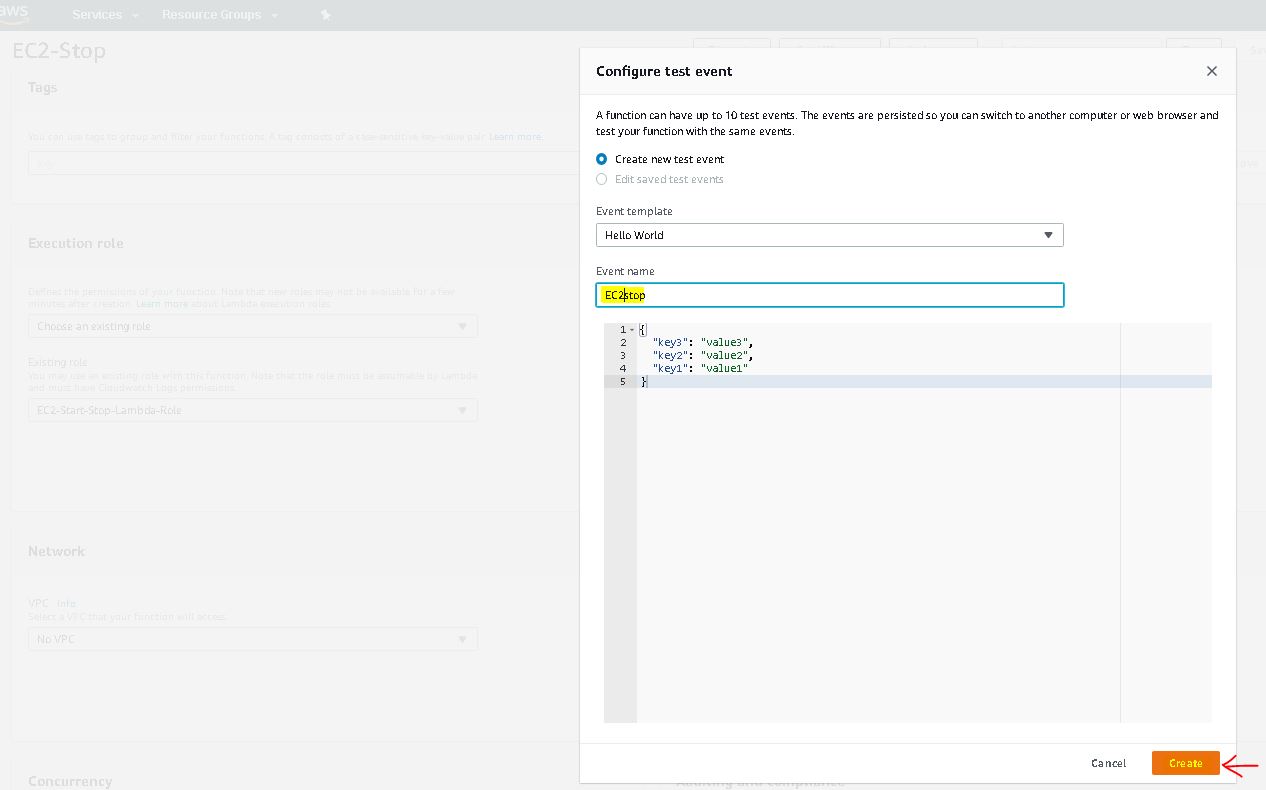Open the Choose an existing role dropdown

[252, 326]
